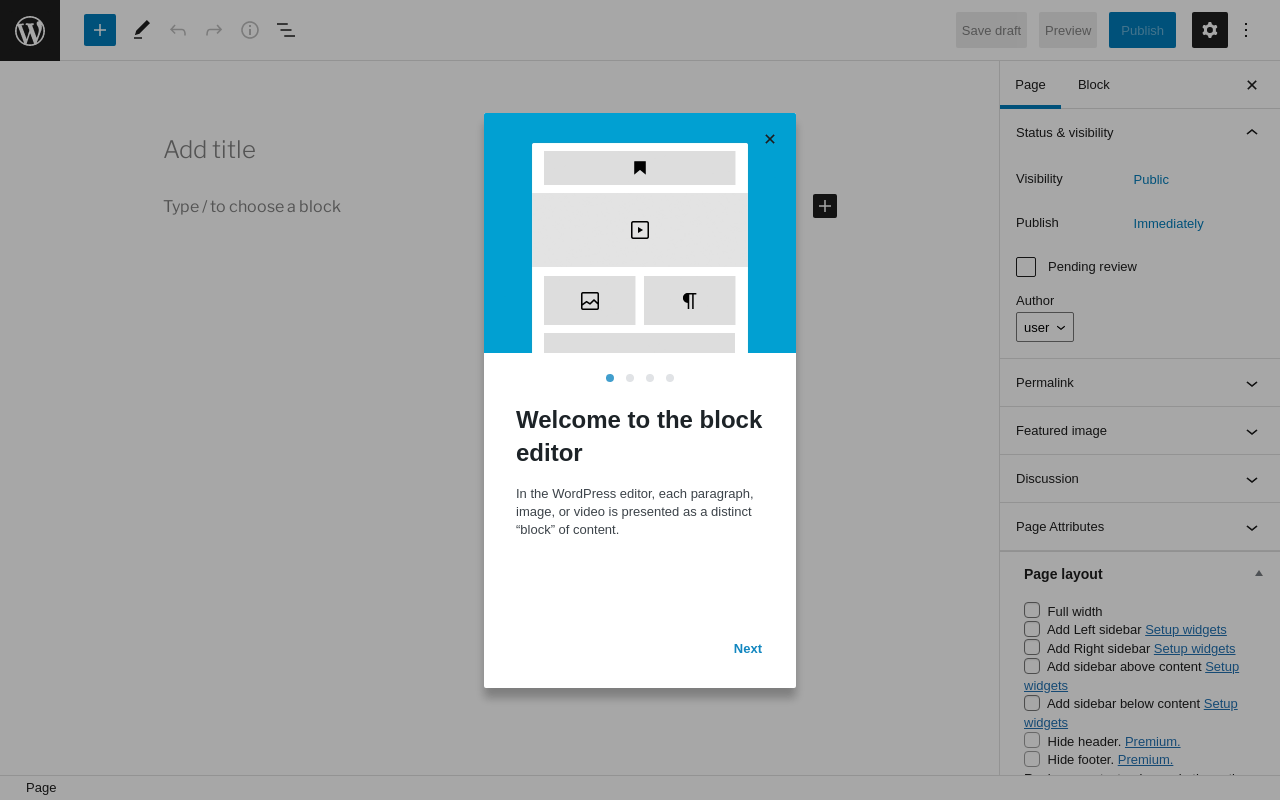
Task: Expand the Page Attributes section
Action: click(1140, 527)
